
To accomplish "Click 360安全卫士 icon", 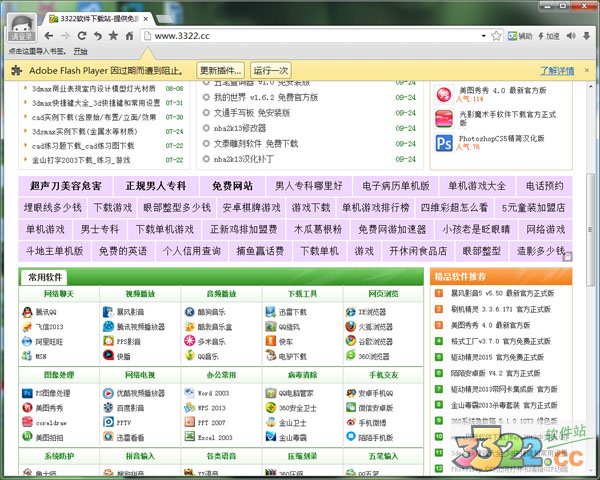I will (x=271, y=408).
